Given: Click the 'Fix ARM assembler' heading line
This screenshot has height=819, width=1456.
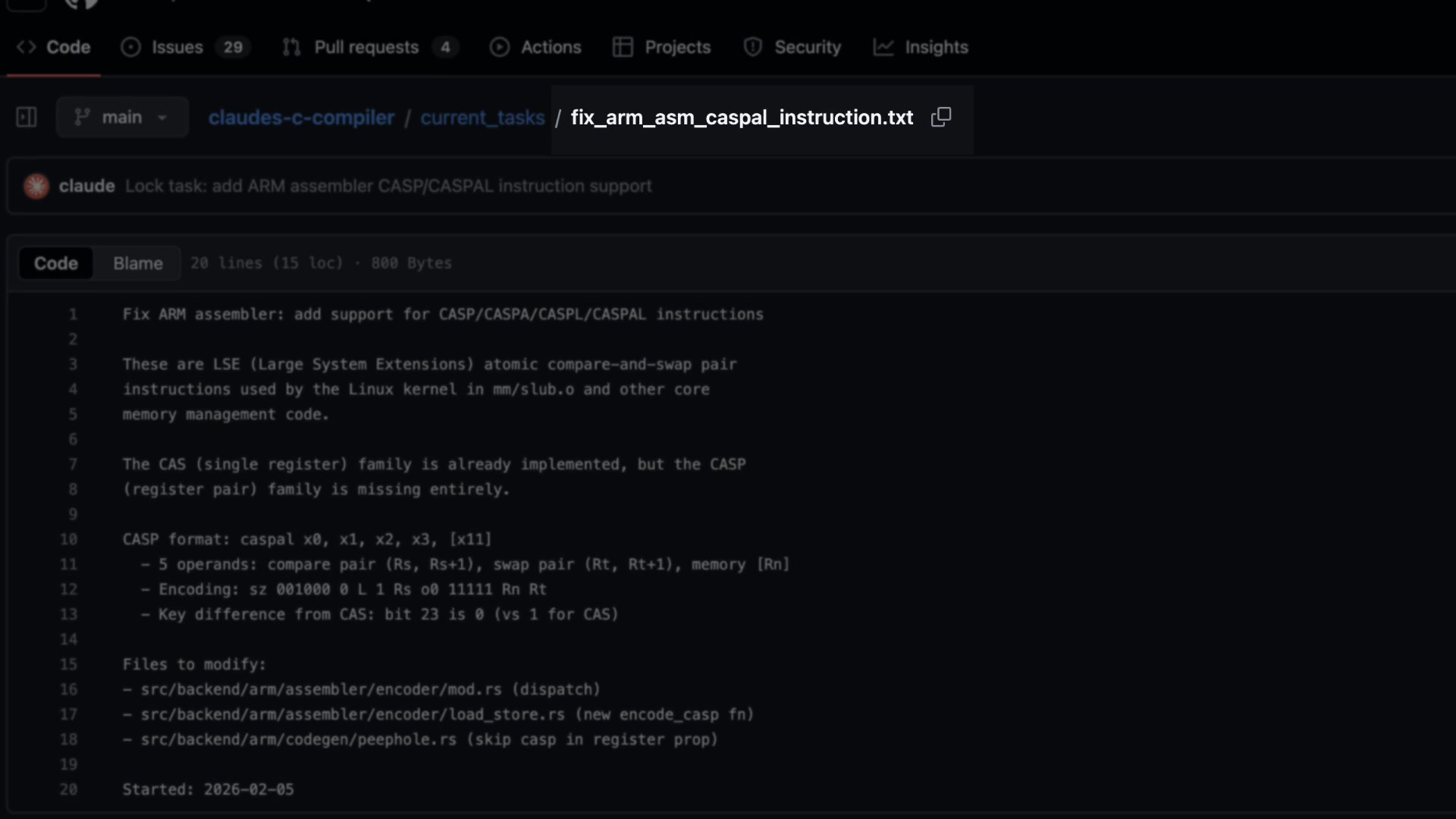Looking at the screenshot, I should [443, 314].
